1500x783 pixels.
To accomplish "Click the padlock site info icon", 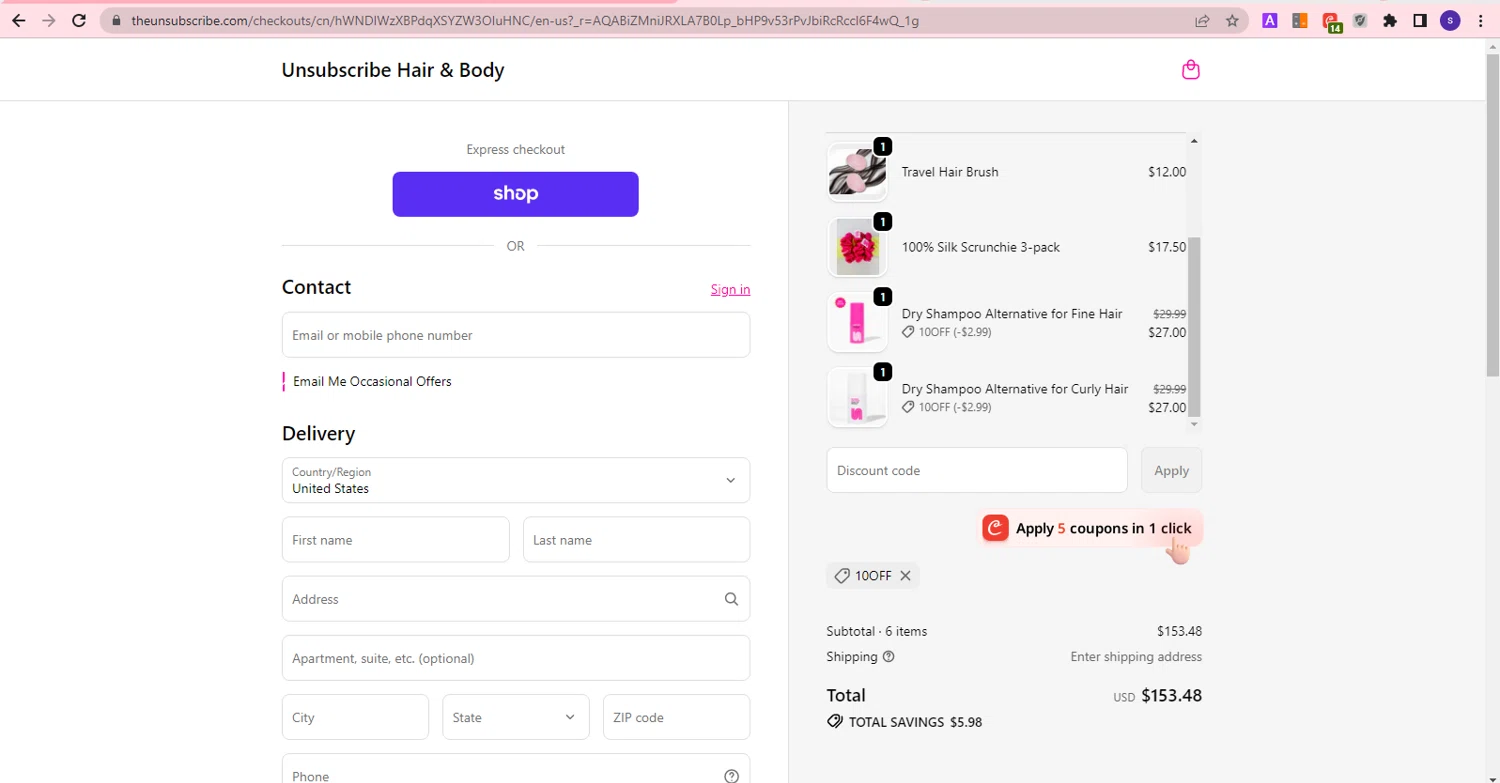I will pos(117,20).
